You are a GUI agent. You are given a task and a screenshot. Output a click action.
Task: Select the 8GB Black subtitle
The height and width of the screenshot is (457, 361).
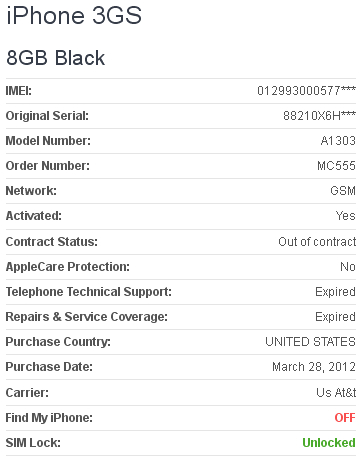pyautogui.click(x=55, y=58)
